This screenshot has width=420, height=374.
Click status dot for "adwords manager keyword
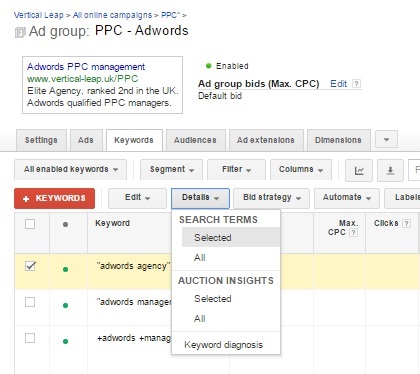click(65, 305)
